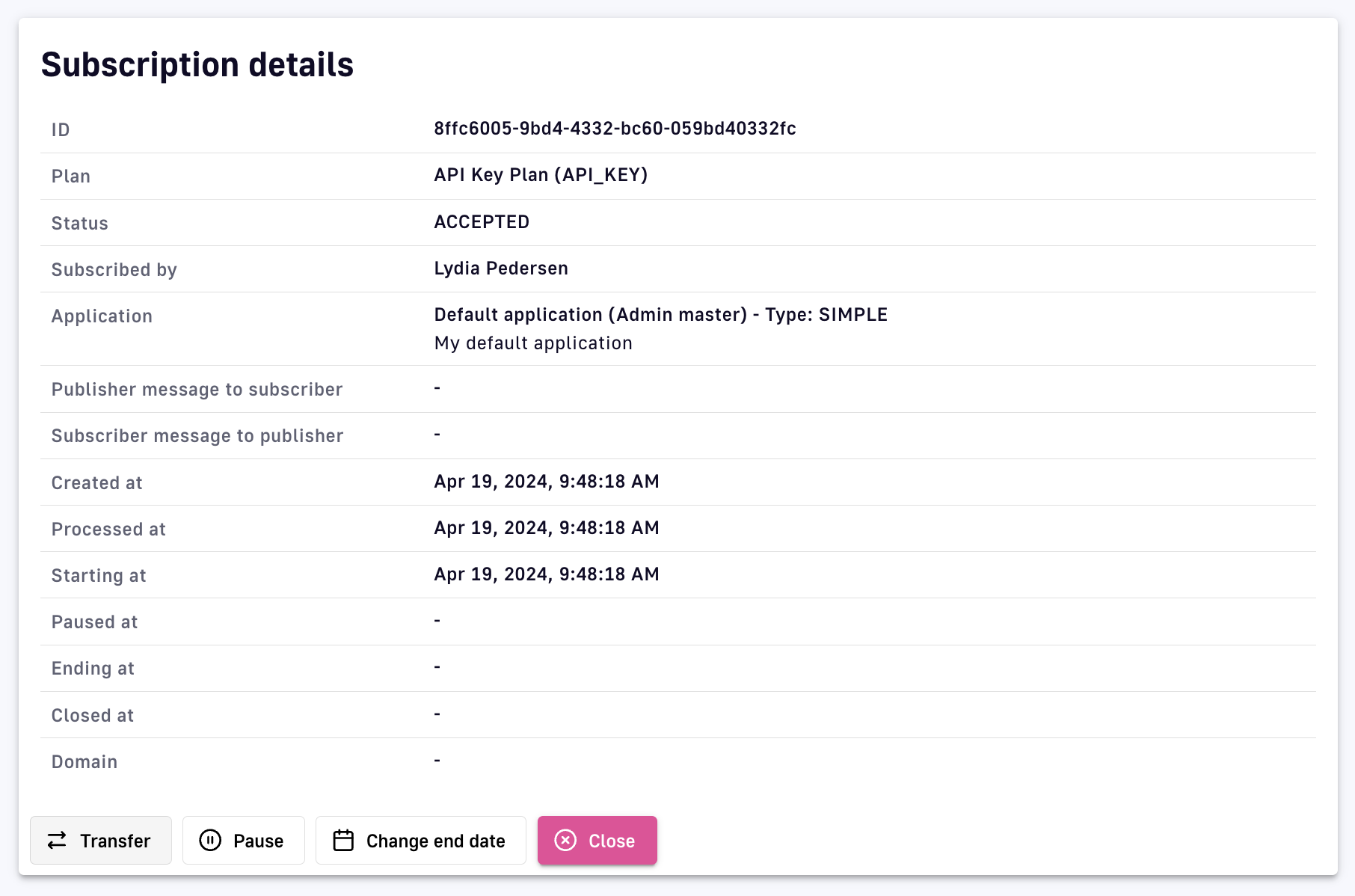Click the 'Publisher message to subscriber' label
Image resolution: width=1355 pixels, height=896 pixels.
pyautogui.click(x=197, y=390)
